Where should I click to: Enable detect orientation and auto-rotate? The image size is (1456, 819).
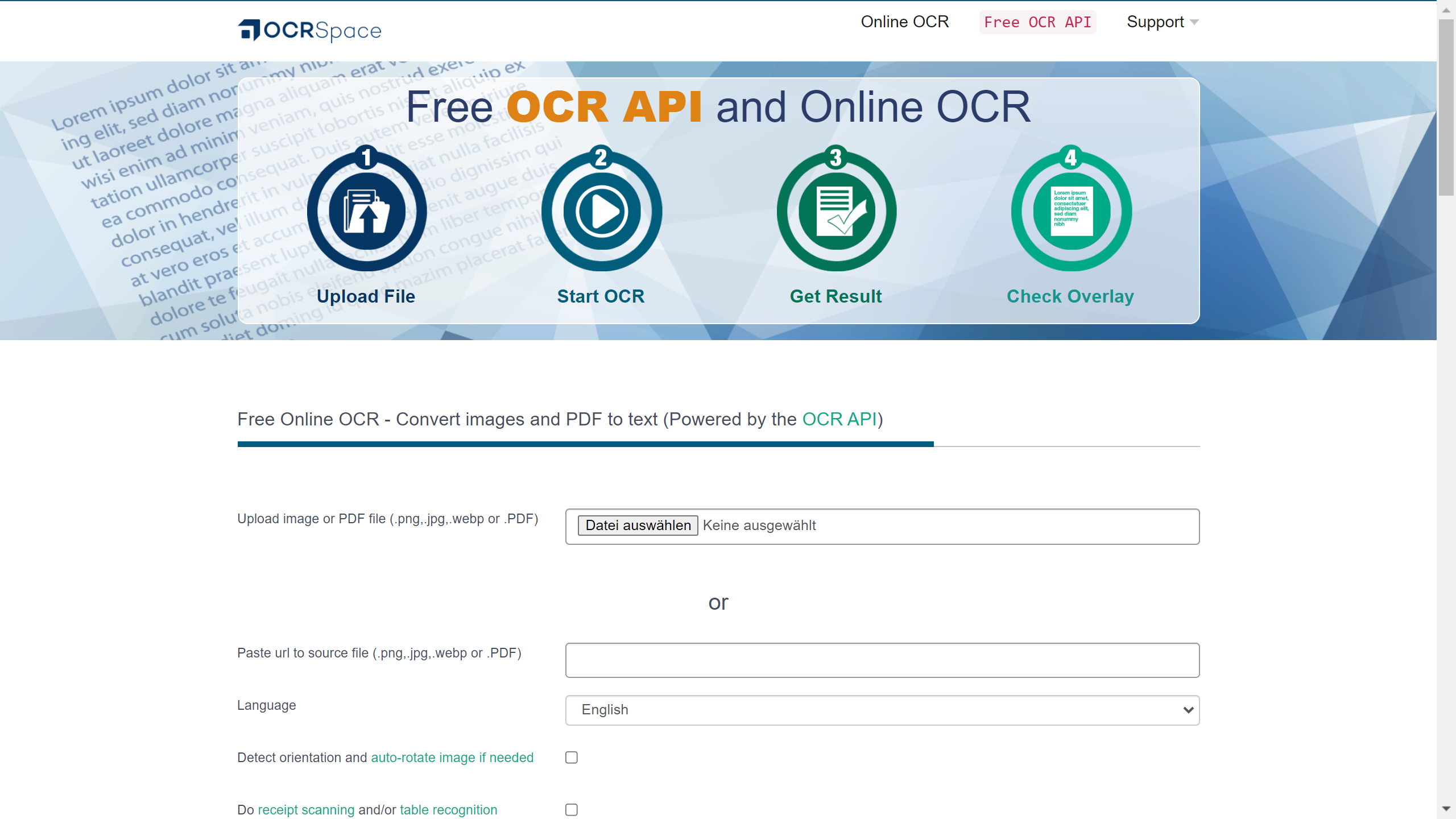(571, 757)
